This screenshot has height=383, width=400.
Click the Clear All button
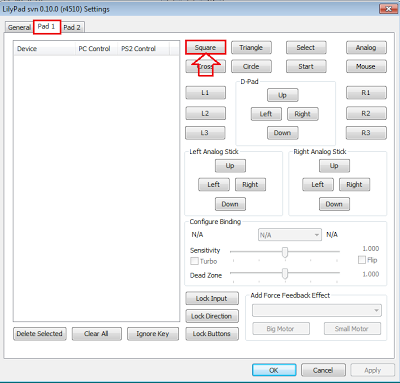[97, 334]
